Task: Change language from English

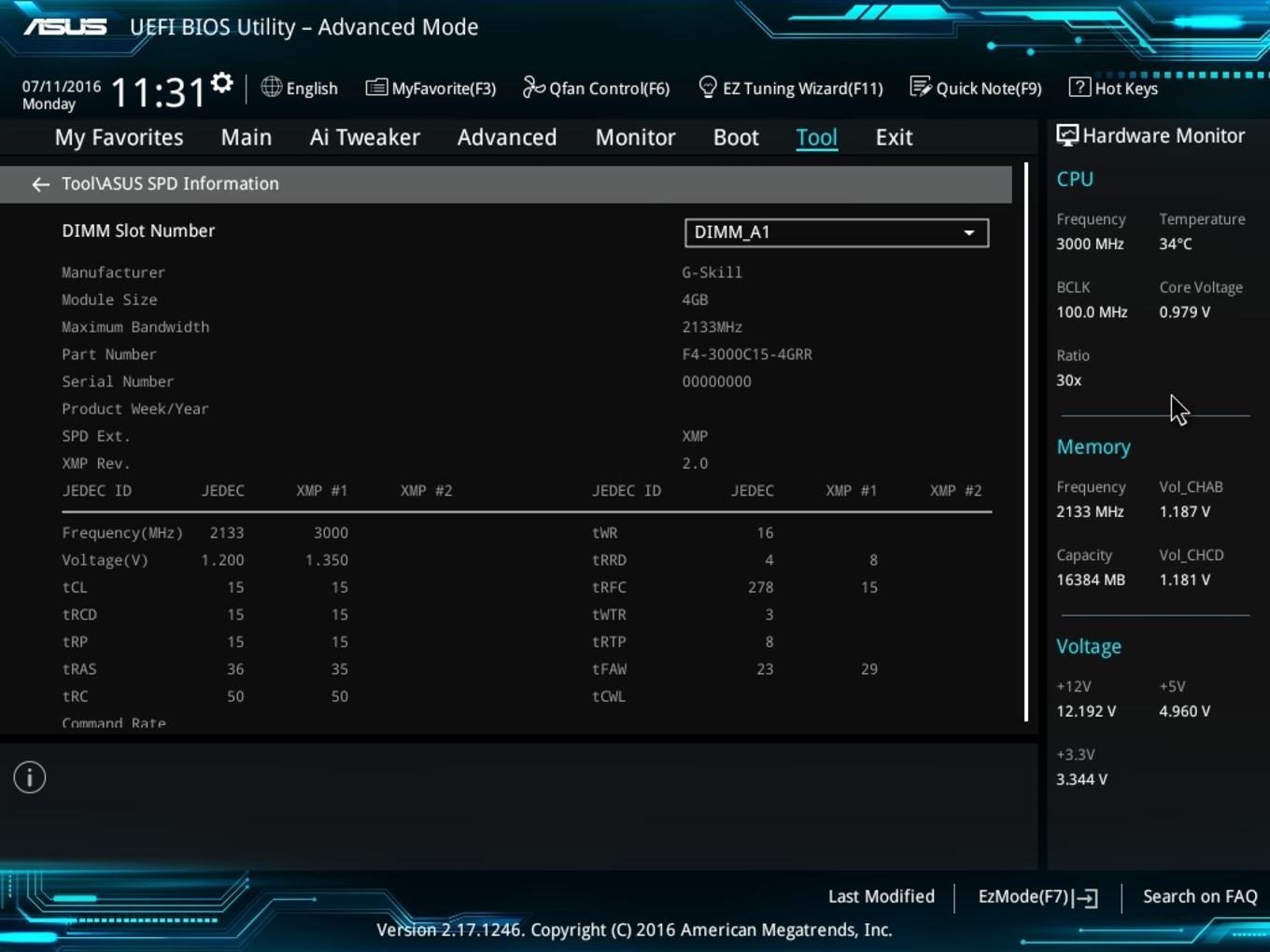Action: point(312,89)
